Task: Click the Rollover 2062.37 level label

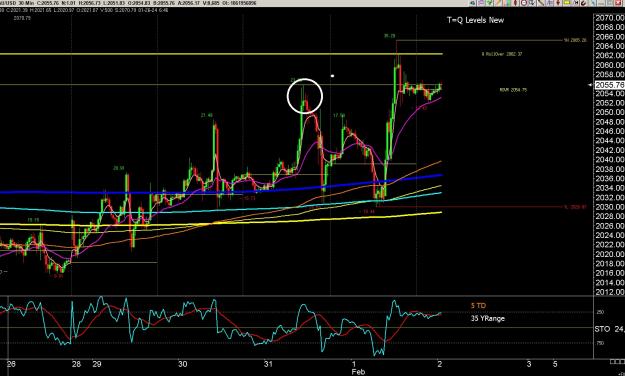Action: pyautogui.click(x=502, y=54)
